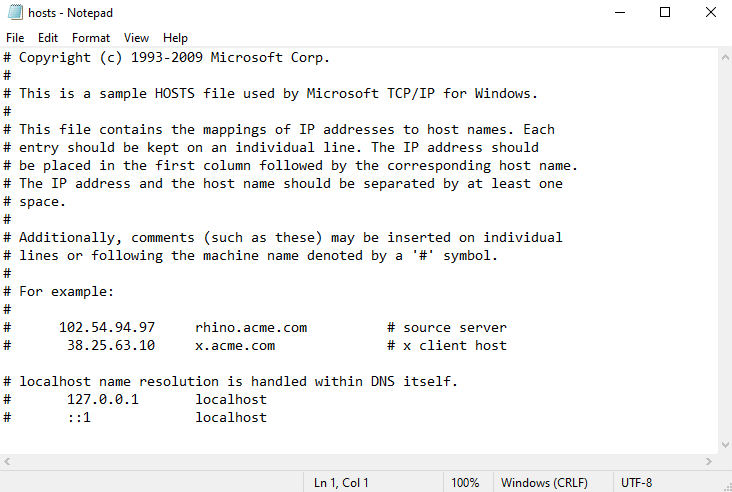Open the File menu
The width and height of the screenshot is (732, 492).
[15, 38]
